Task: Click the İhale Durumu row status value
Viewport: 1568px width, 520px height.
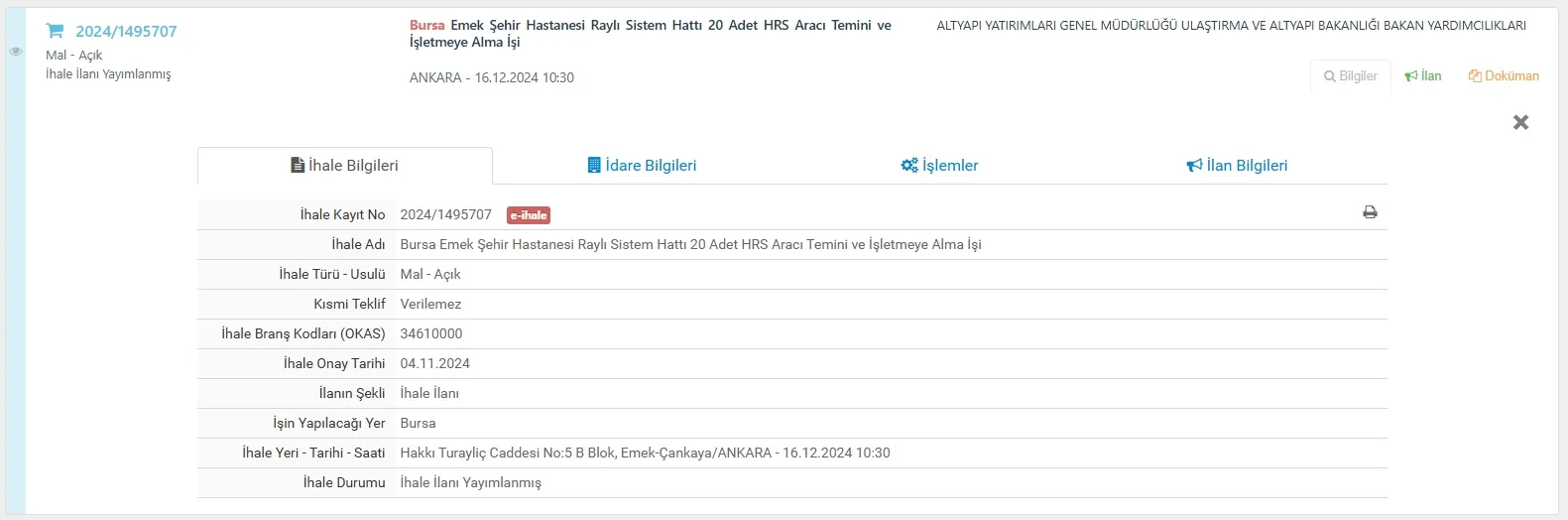Action: (470, 483)
